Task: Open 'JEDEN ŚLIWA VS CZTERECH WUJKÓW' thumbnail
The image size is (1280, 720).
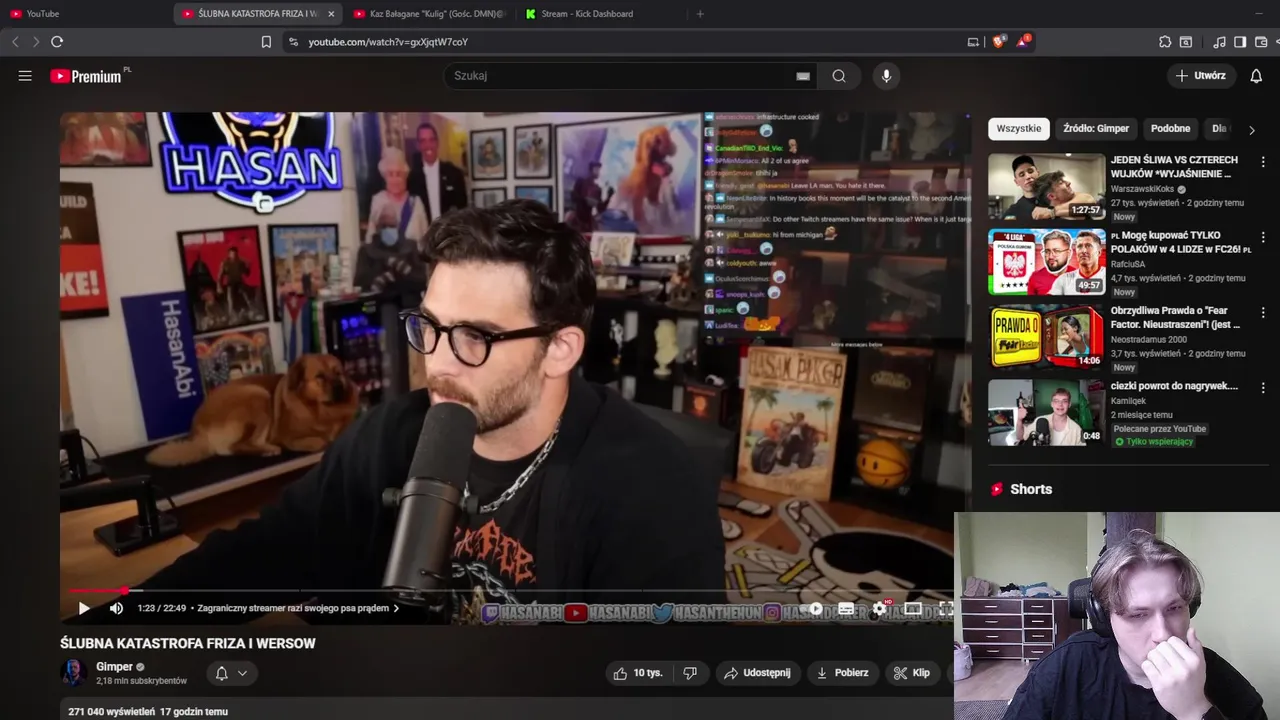Action: 1046,187
